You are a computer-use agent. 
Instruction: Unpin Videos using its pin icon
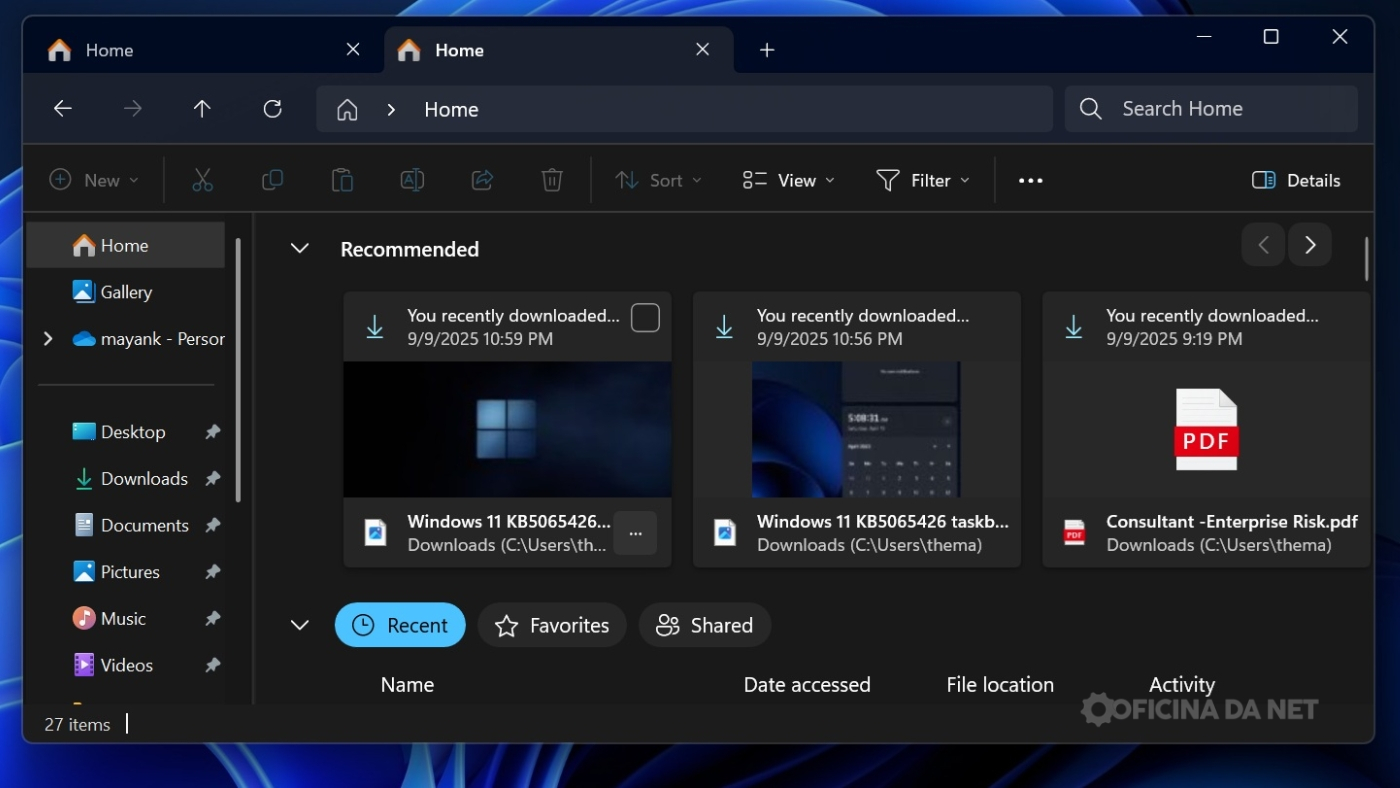pos(212,665)
